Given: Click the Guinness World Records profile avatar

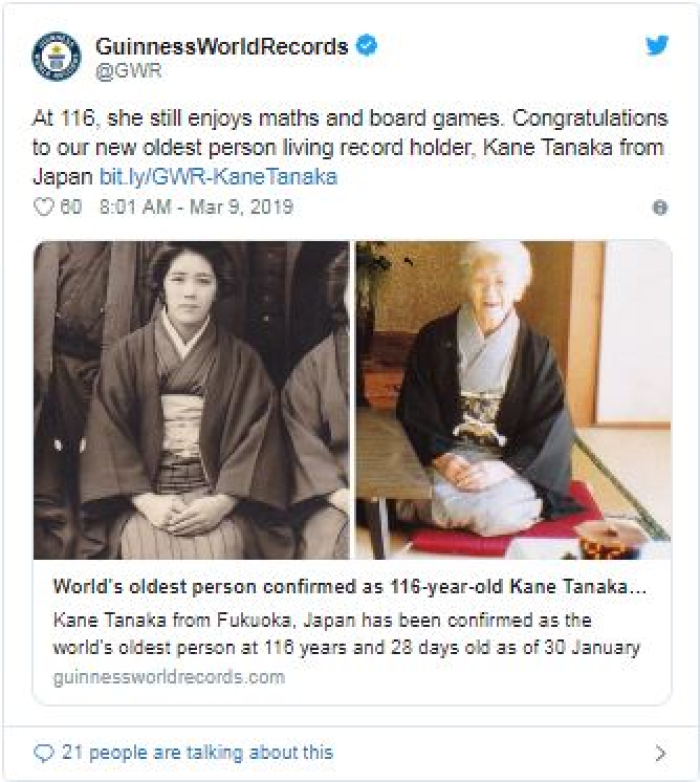Looking at the screenshot, I should pyautogui.click(x=56, y=56).
